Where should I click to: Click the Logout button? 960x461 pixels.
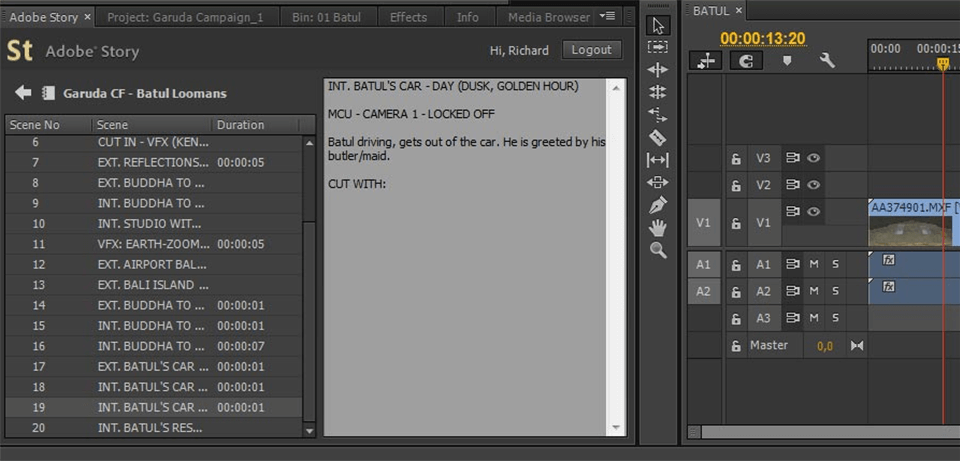pyautogui.click(x=591, y=50)
